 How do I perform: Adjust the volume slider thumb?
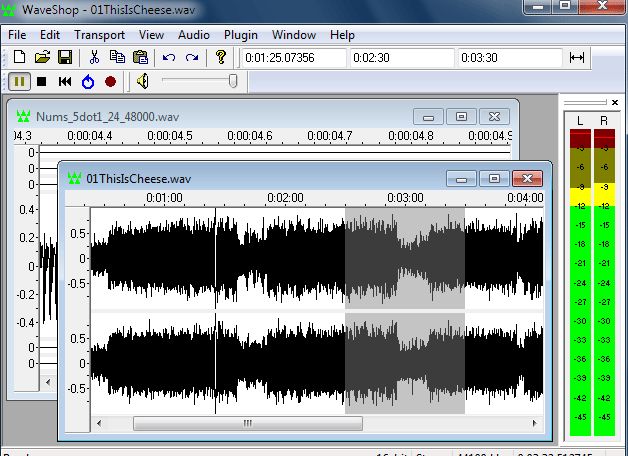pos(233,81)
